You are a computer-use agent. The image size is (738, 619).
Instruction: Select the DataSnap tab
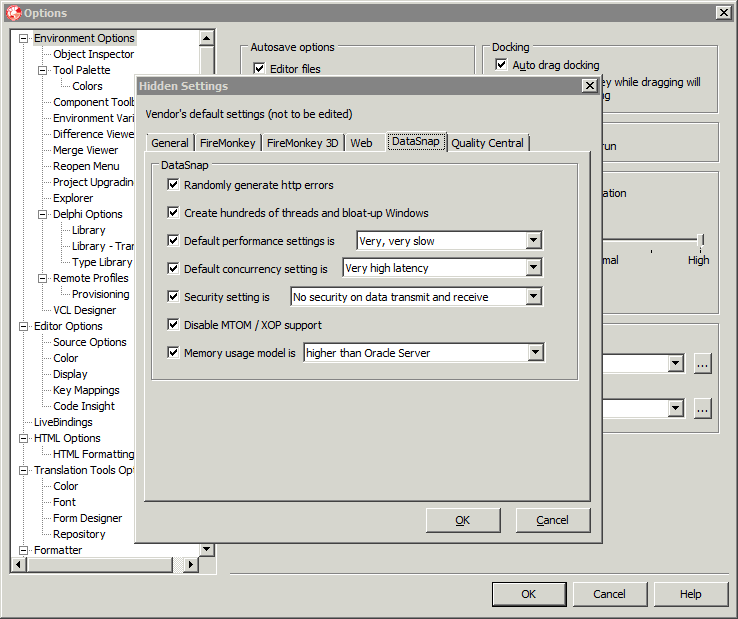416,141
